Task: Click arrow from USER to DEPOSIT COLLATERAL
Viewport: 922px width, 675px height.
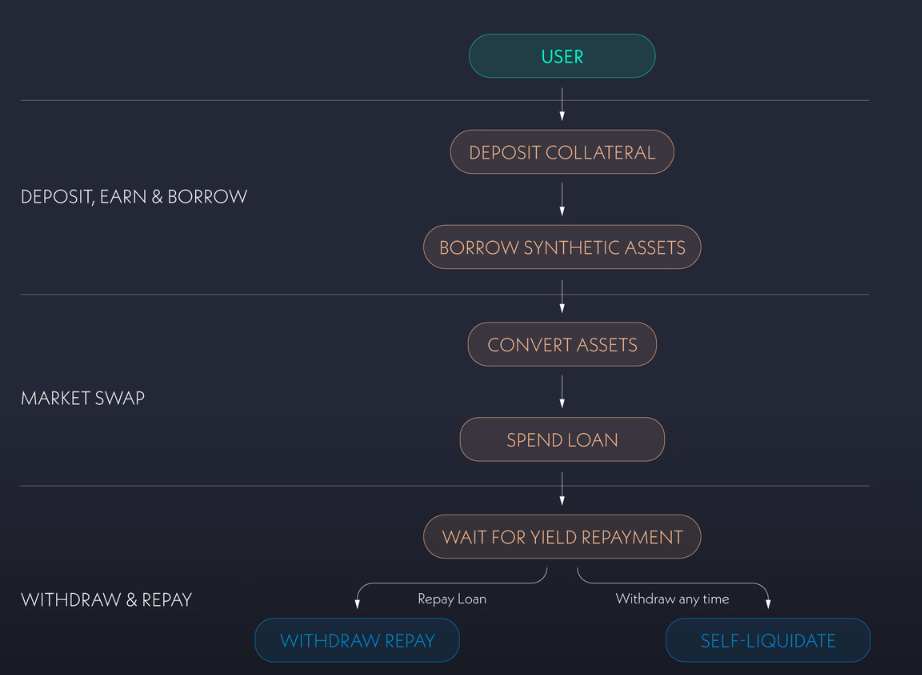Action: [x=562, y=104]
